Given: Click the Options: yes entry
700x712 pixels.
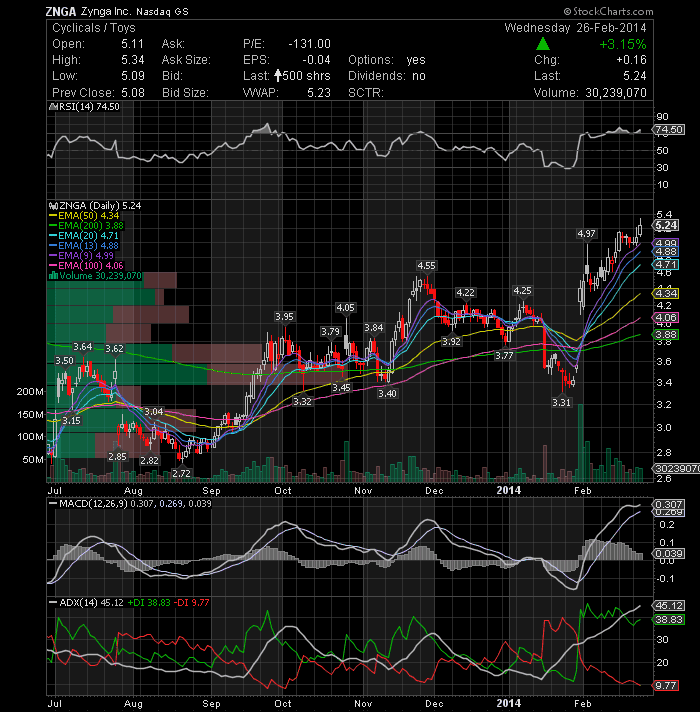Looking at the screenshot, I should tap(387, 60).
